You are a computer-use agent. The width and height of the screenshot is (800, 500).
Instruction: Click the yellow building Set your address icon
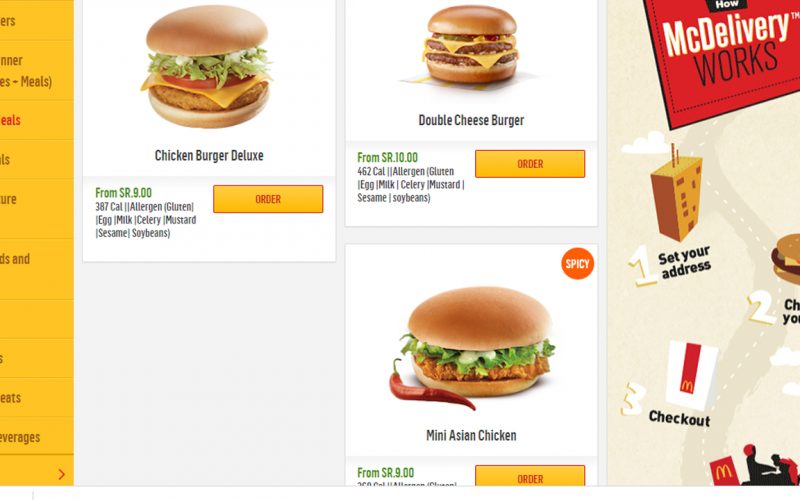click(x=676, y=194)
